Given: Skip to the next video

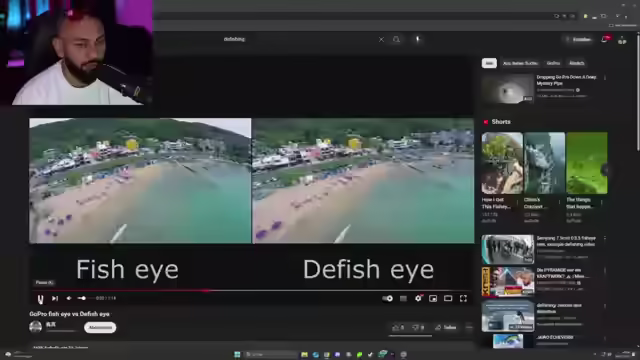Looking at the screenshot, I should click(55, 298).
